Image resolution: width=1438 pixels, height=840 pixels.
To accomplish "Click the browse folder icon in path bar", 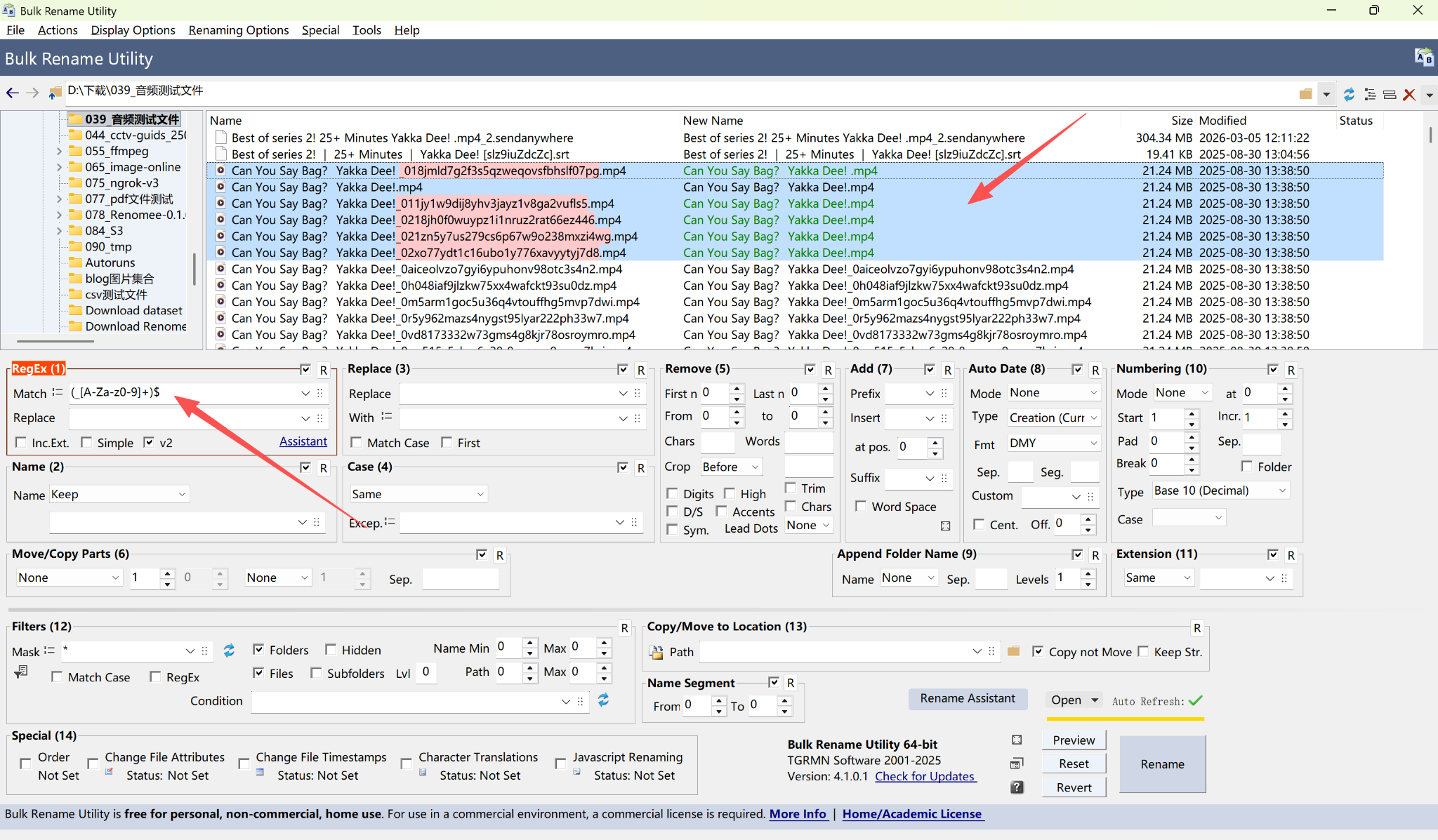I will pyautogui.click(x=1305, y=94).
